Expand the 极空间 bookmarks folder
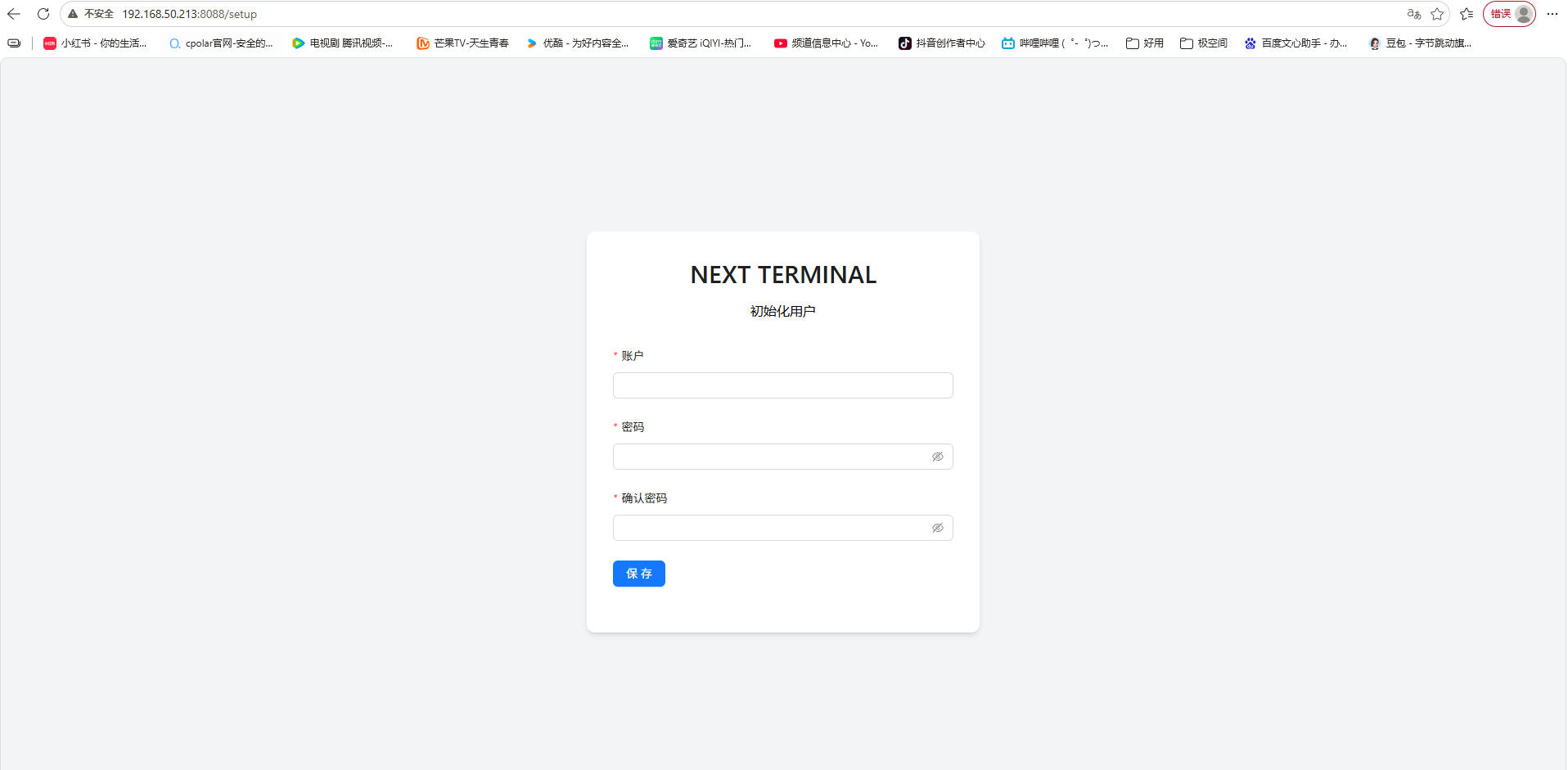 1204,43
